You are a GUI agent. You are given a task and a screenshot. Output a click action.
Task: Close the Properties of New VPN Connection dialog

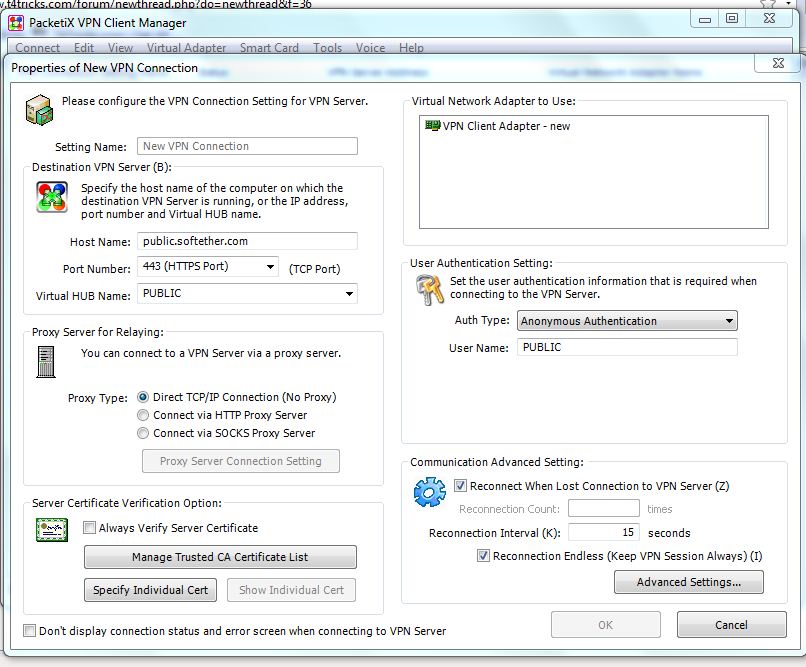[778, 63]
